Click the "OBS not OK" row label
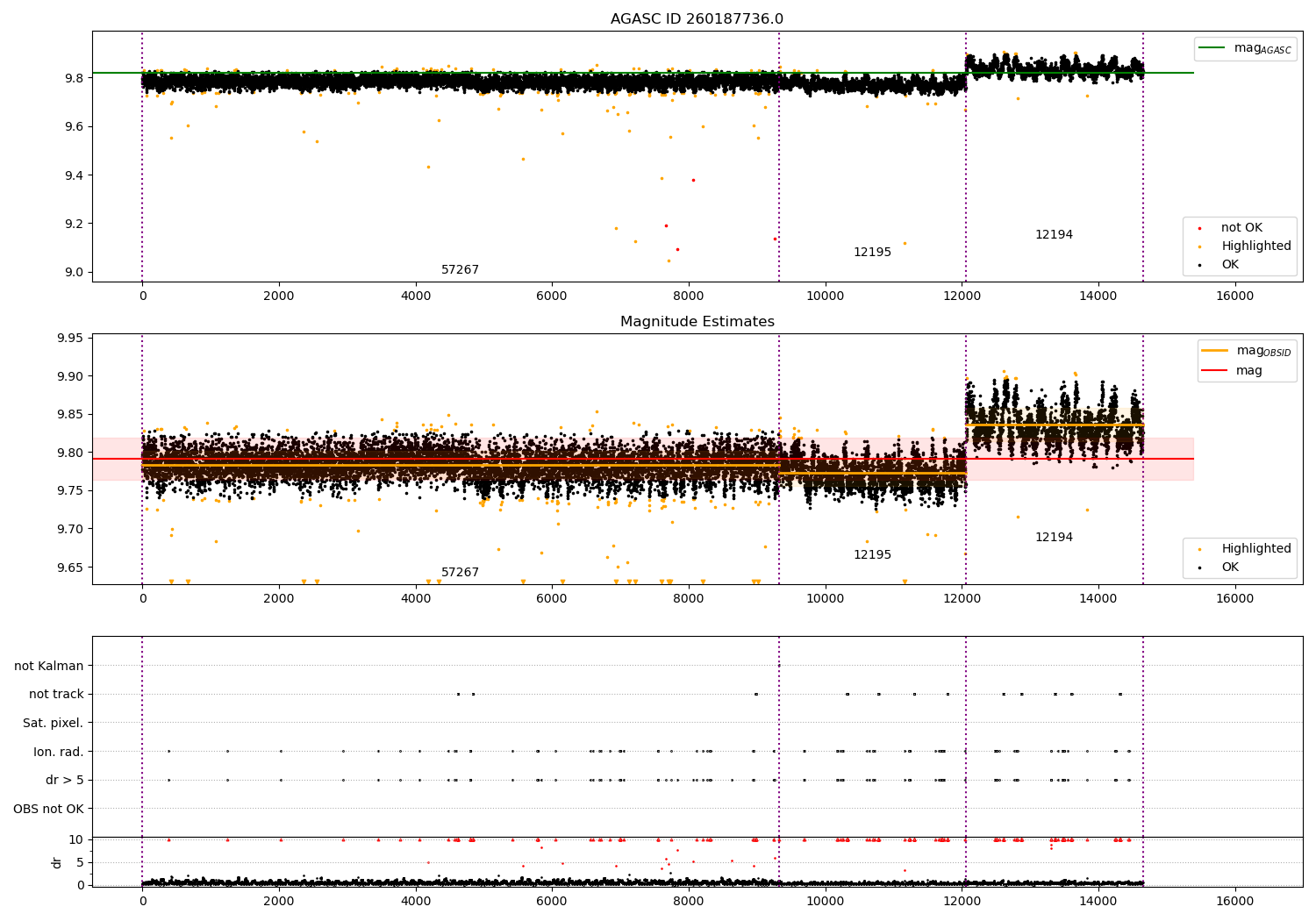Image resolution: width=1316 pixels, height=921 pixels. click(x=49, y=810)
